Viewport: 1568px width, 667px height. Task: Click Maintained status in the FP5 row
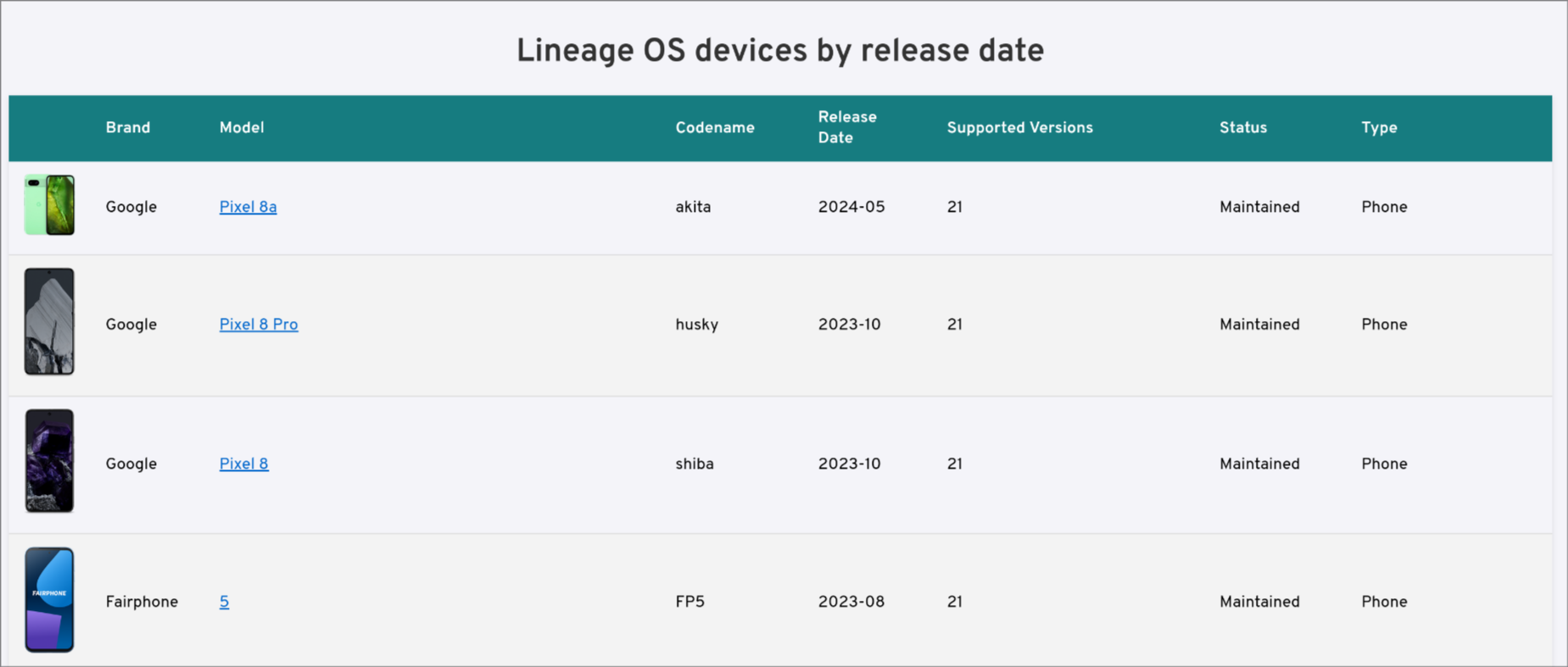coord(1259,602)
